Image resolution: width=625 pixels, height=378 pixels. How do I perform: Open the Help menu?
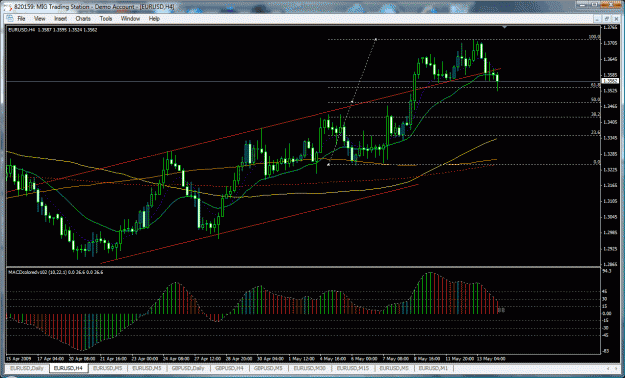pyautogui.click(x=154, y=19)
